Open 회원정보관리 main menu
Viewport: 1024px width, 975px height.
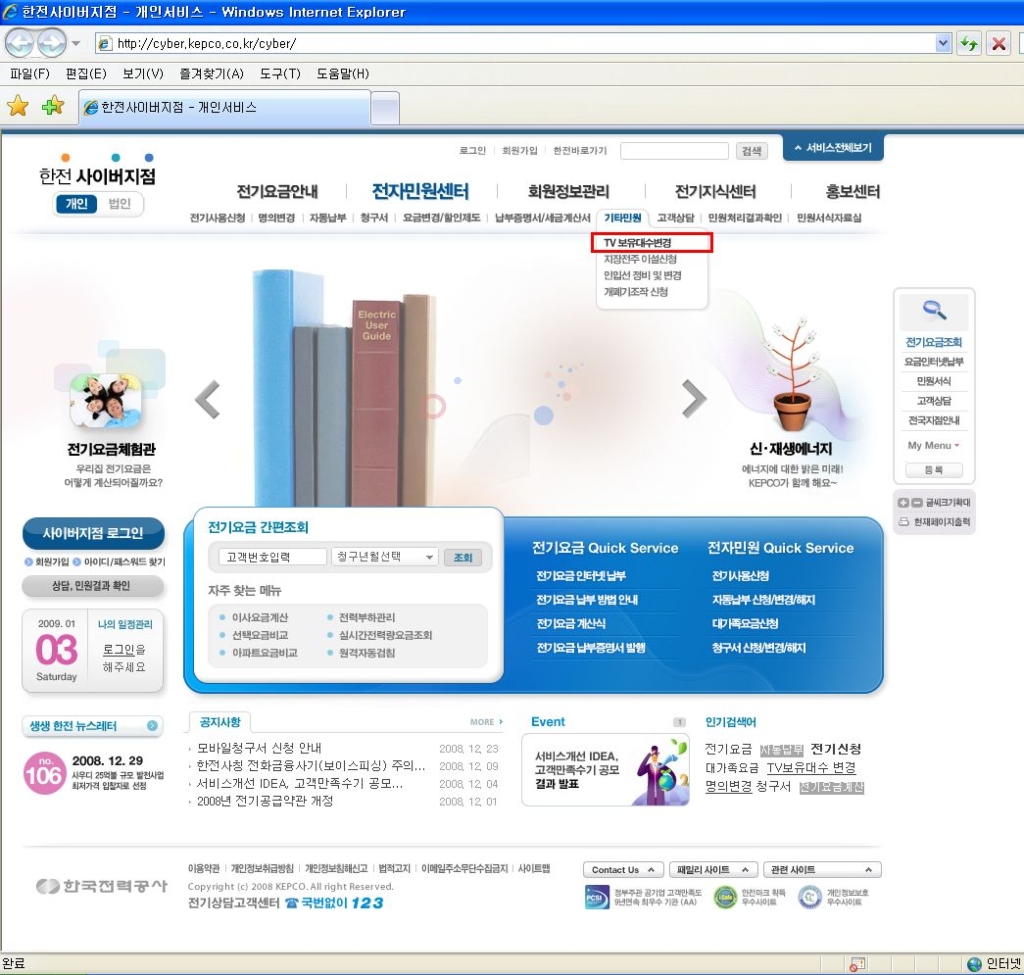coord(568,191)
